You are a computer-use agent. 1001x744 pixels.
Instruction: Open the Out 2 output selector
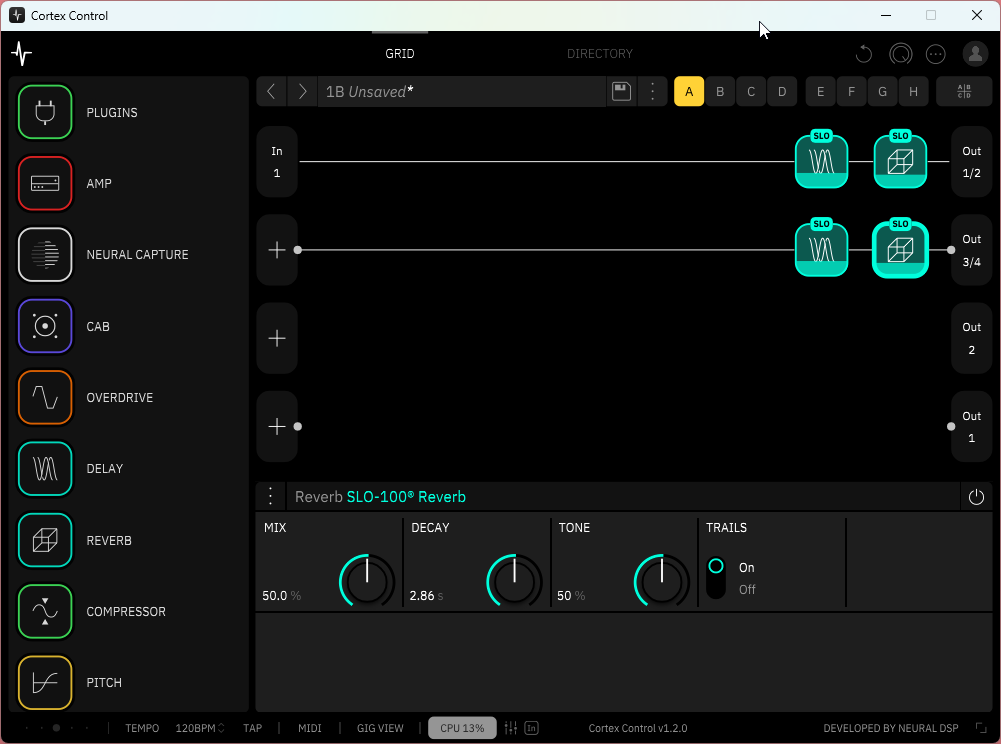(x=971, y=338)
